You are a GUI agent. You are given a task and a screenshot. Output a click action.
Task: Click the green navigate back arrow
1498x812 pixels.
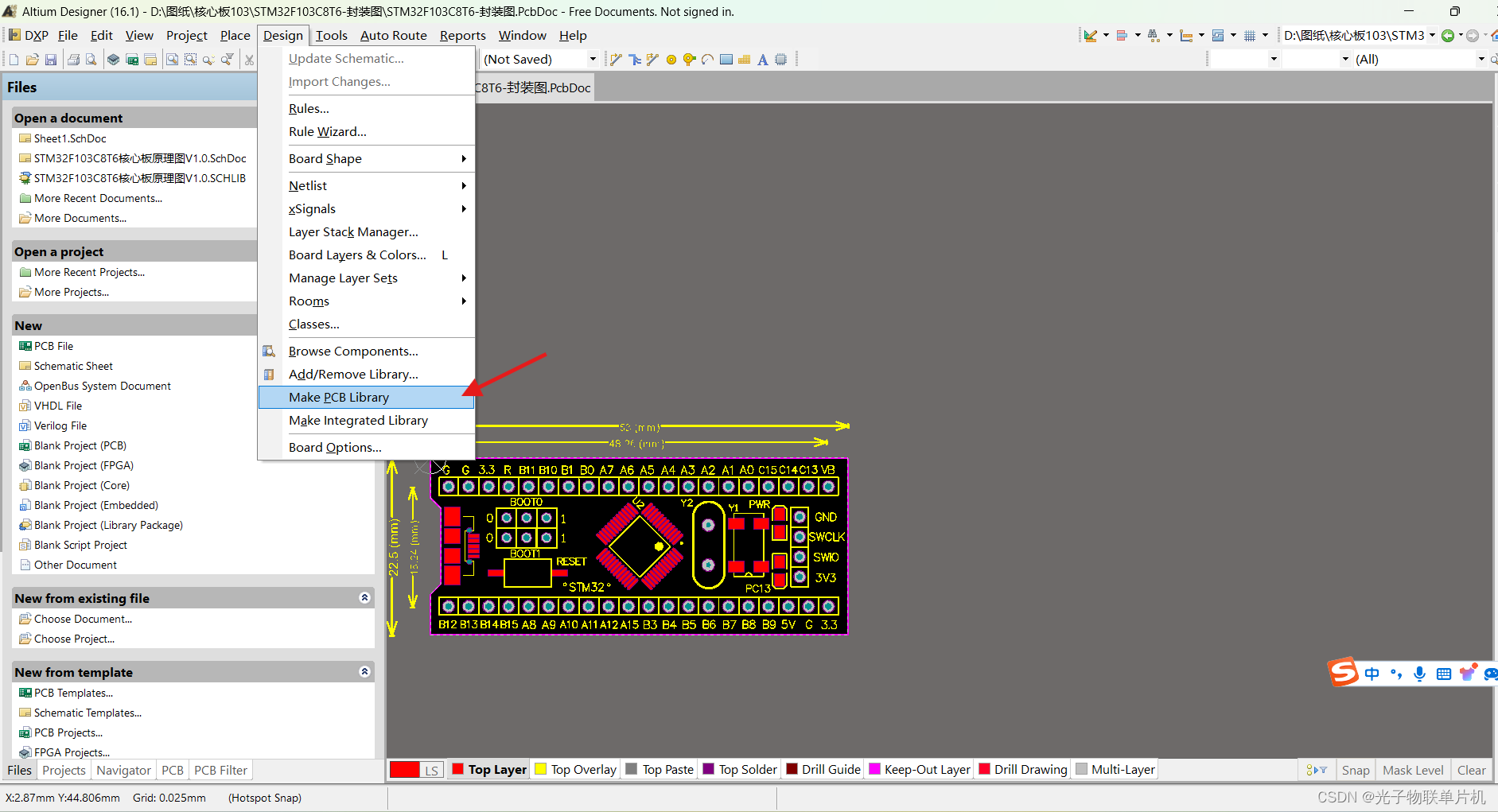[1448, 36]
